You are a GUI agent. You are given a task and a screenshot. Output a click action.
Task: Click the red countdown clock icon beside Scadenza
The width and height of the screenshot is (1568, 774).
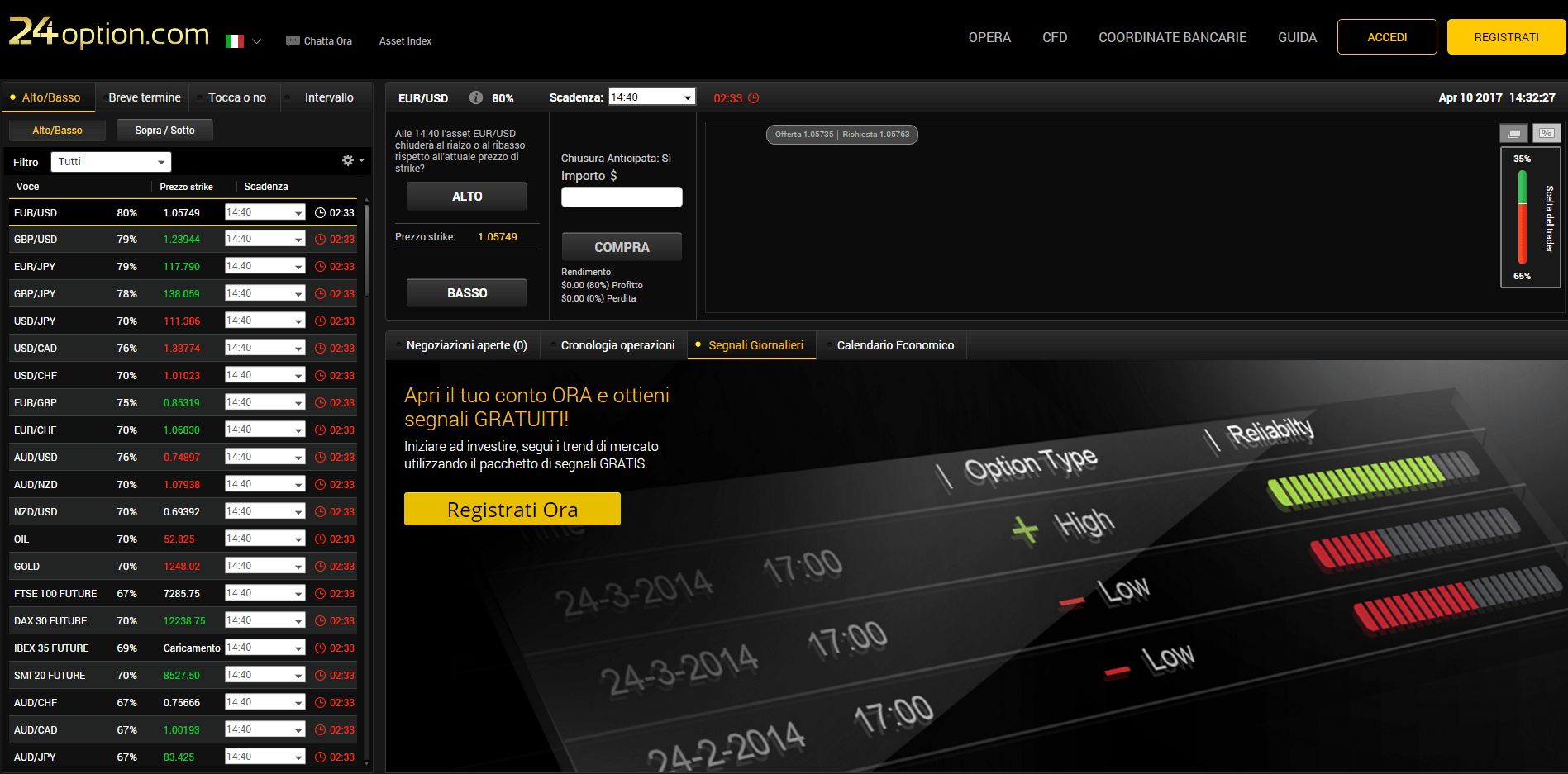[754, 98]
